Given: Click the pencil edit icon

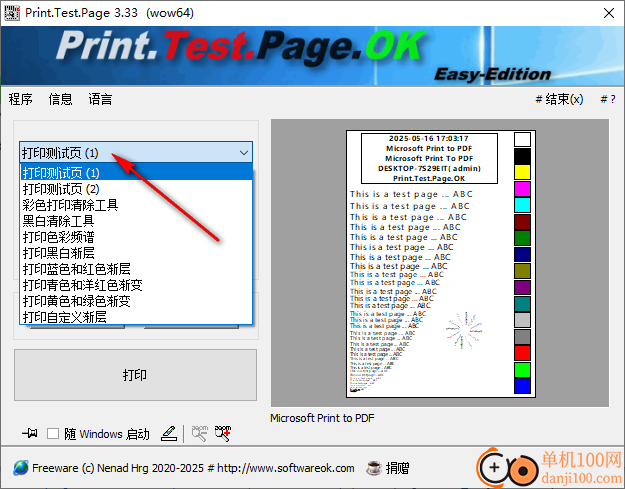Looking at the screenshot, I should (x=169, y=433).
